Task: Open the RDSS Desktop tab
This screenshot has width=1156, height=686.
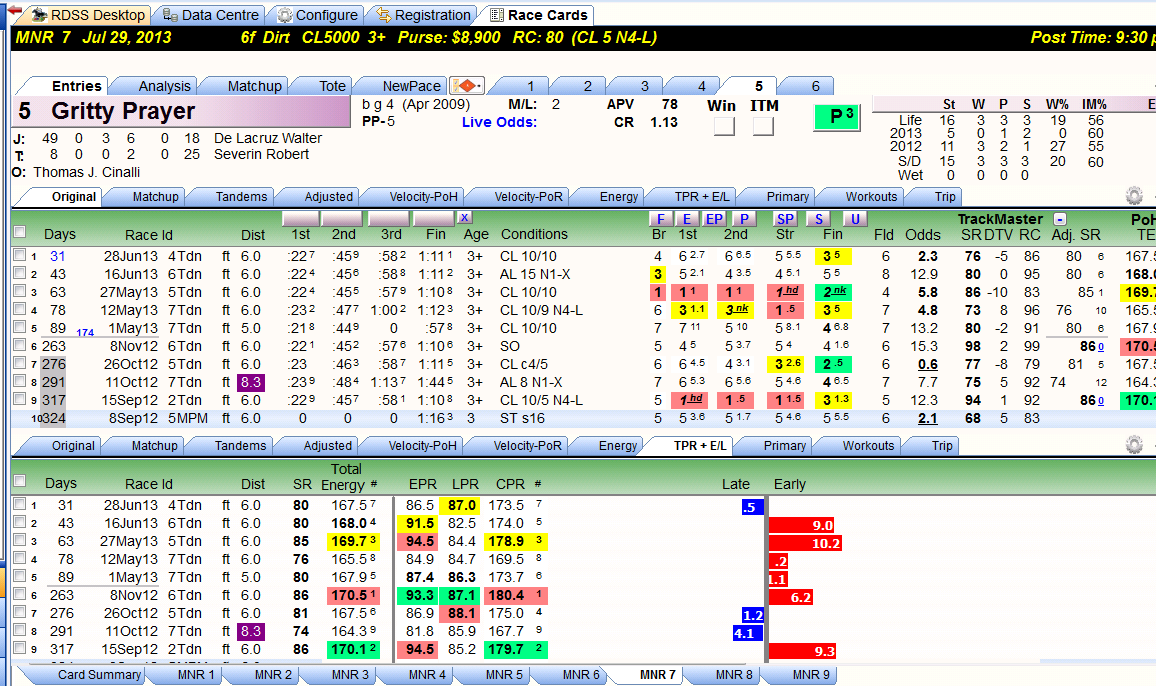Action: click(88, 15)
